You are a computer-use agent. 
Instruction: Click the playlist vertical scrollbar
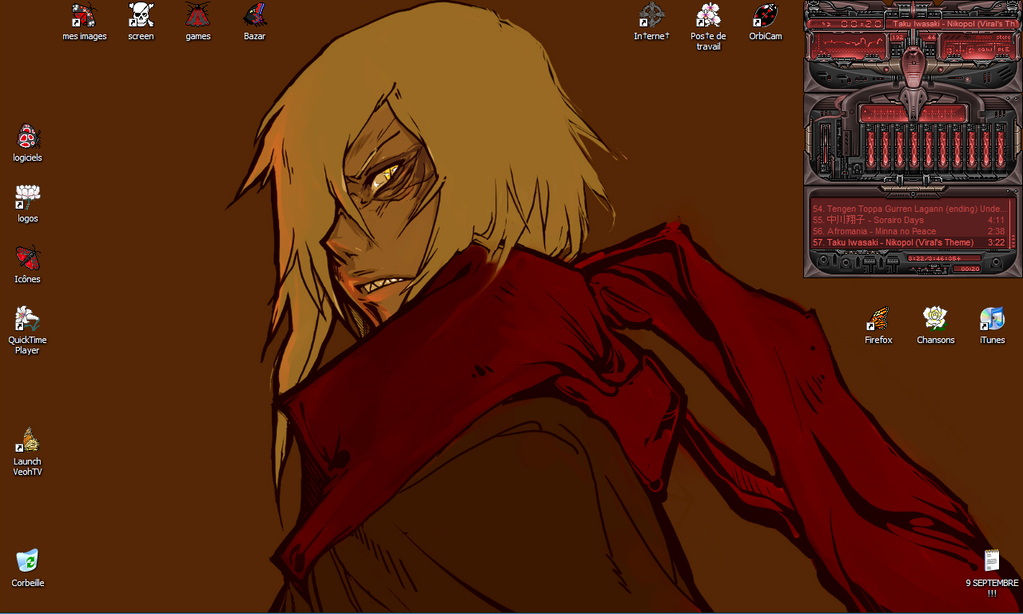[x=1013, y=225]
